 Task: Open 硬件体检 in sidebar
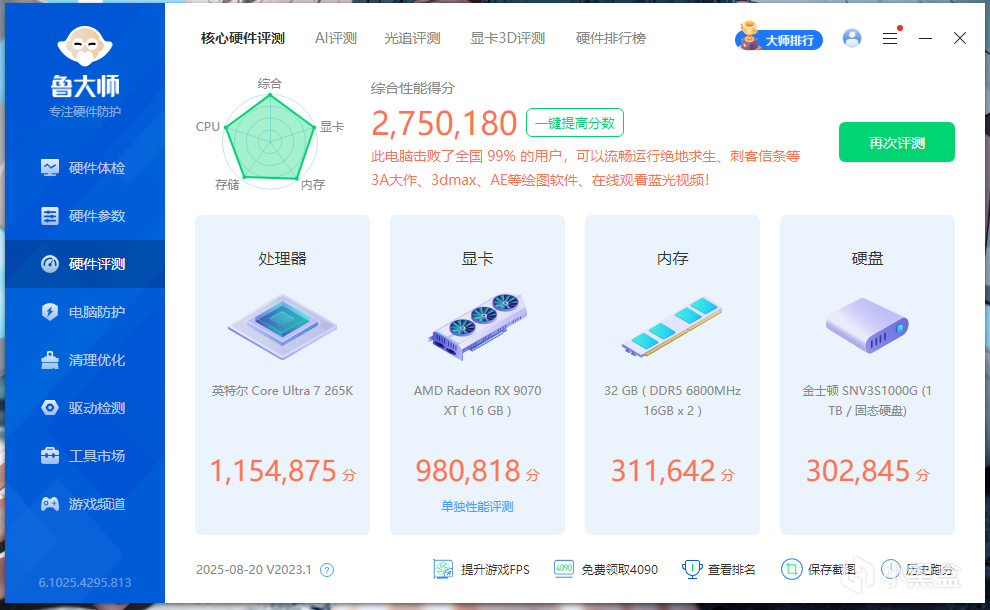85,168
